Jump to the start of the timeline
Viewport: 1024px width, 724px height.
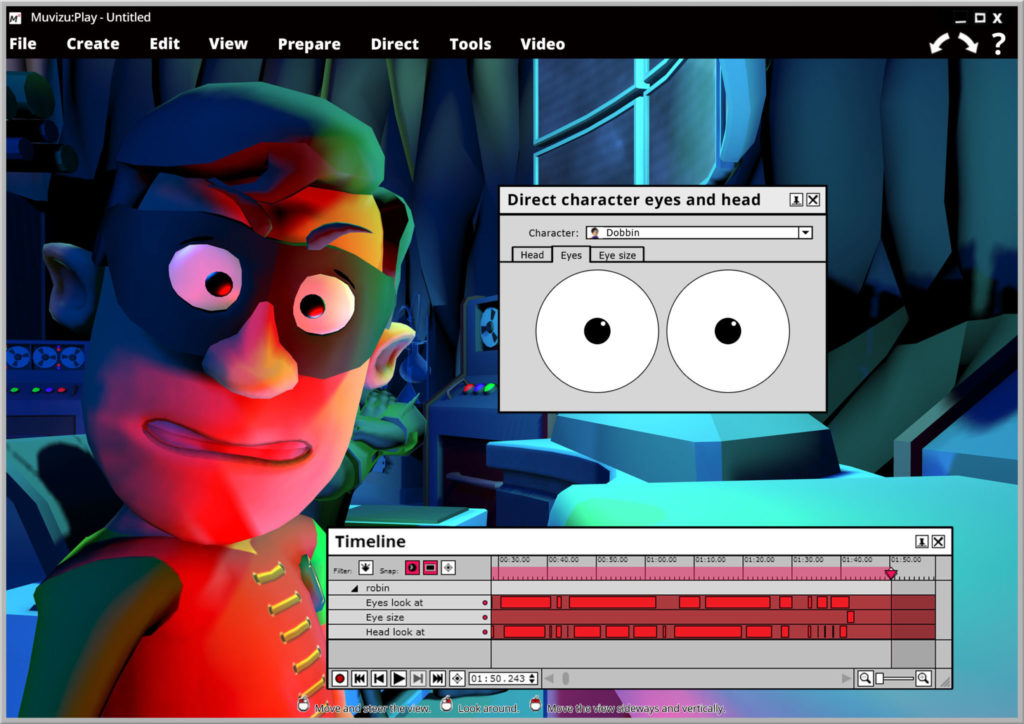click(358, 678)
